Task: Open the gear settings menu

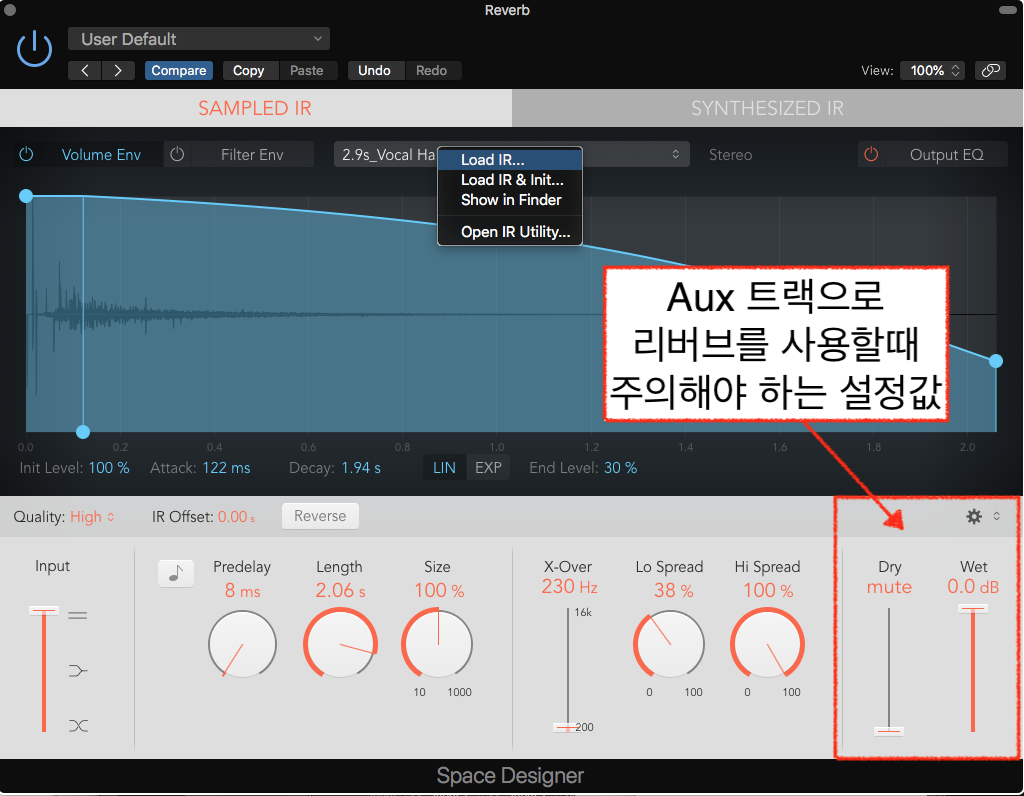Action: 974,517
